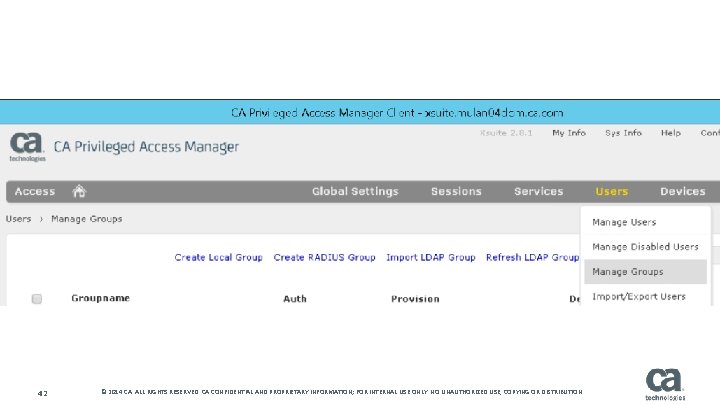Choose Manage Groups in Users dropdown
Viewport: 720px width, 405px height.
645,272
